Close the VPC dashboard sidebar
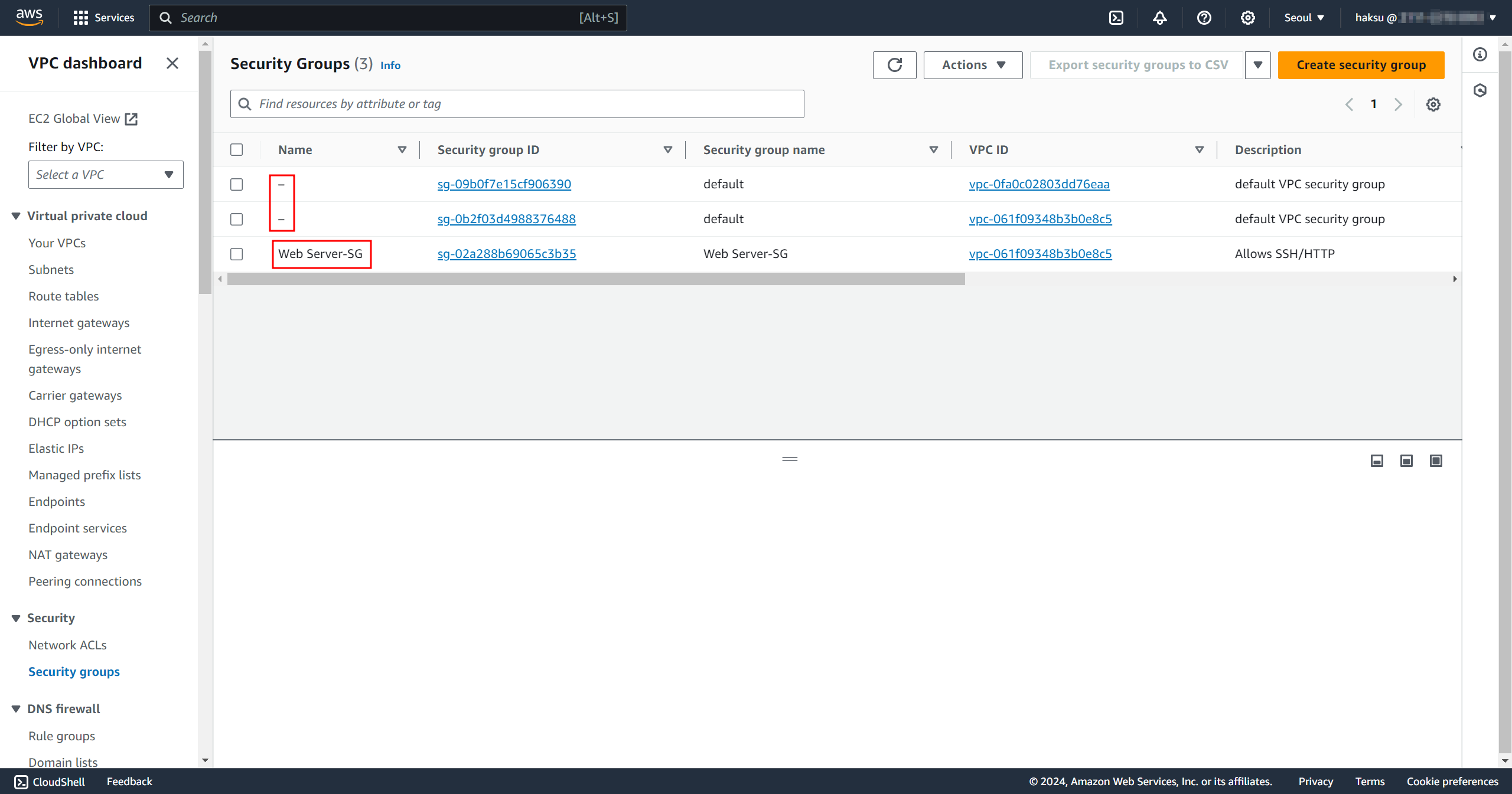 click(x=172, y=63)
